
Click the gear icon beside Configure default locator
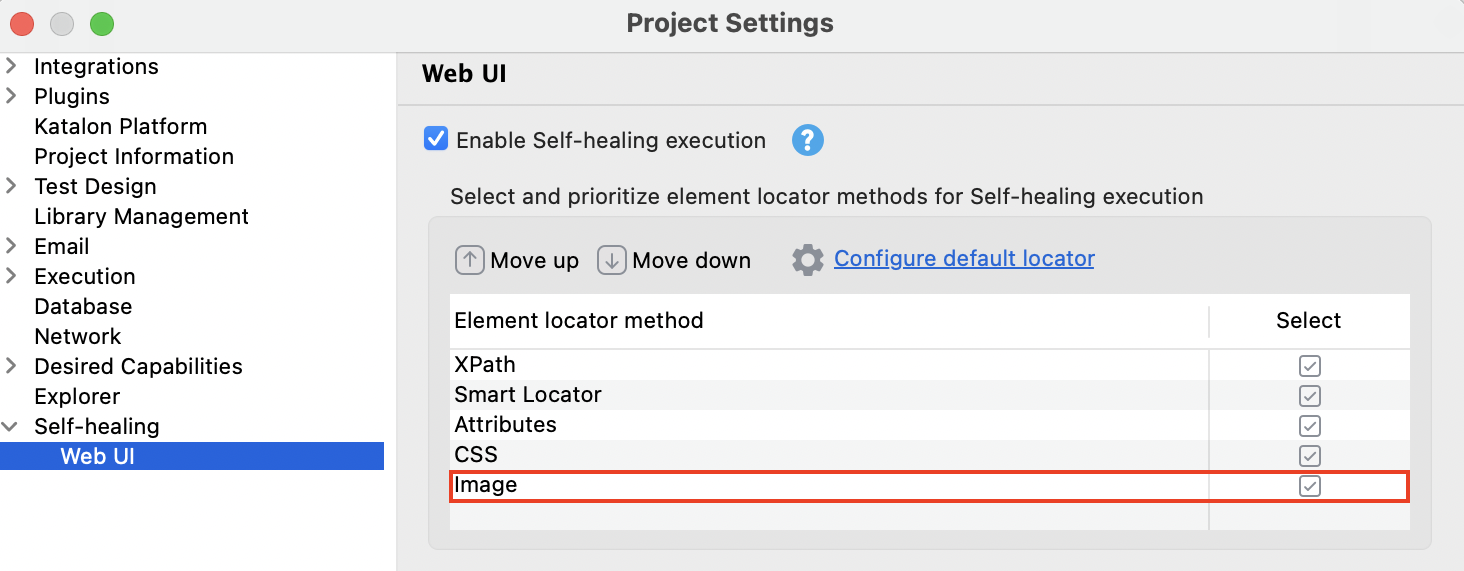click(x=808, y=260)
